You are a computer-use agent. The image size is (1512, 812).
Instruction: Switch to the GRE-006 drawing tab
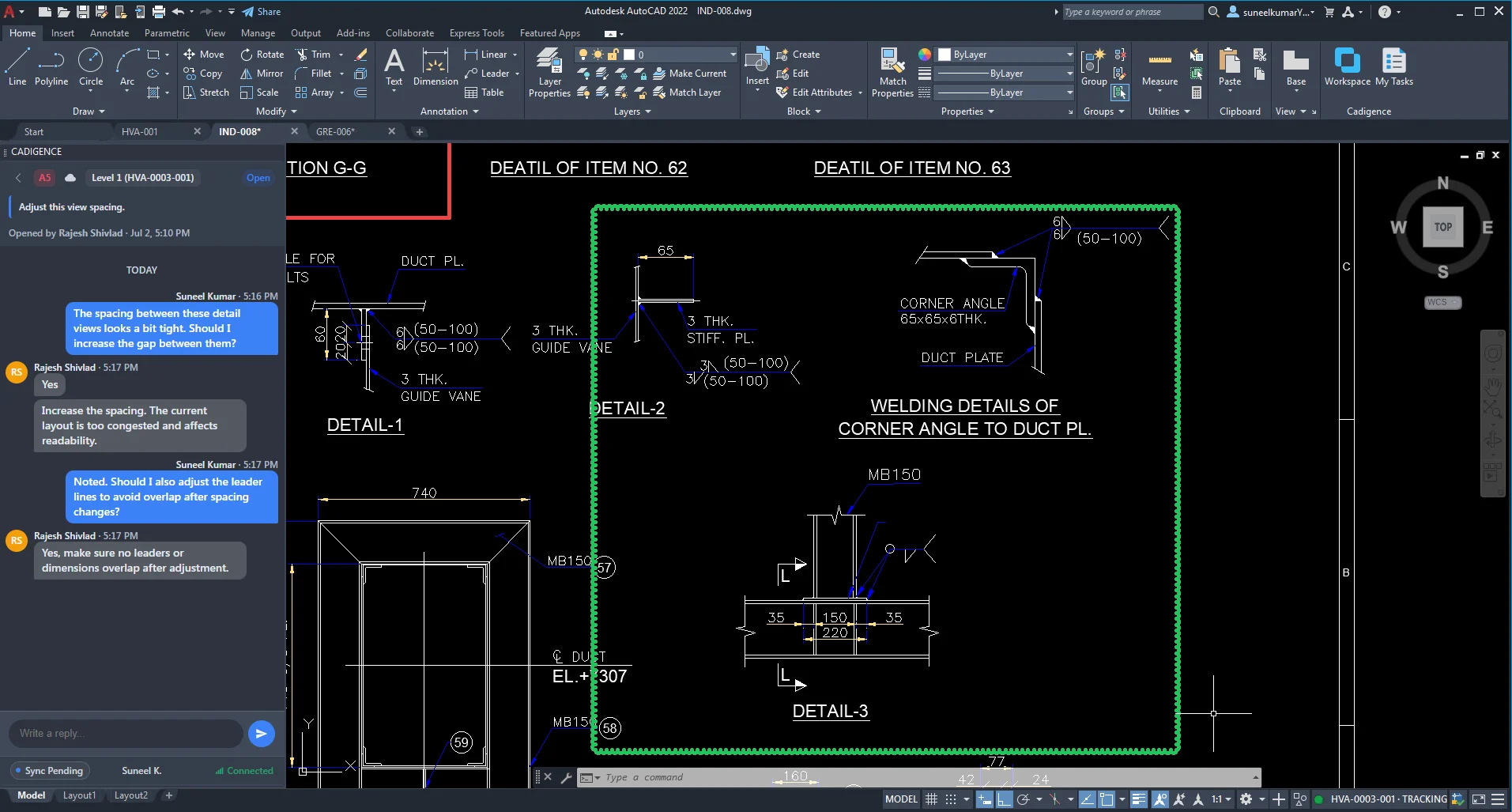coord(335,131)
